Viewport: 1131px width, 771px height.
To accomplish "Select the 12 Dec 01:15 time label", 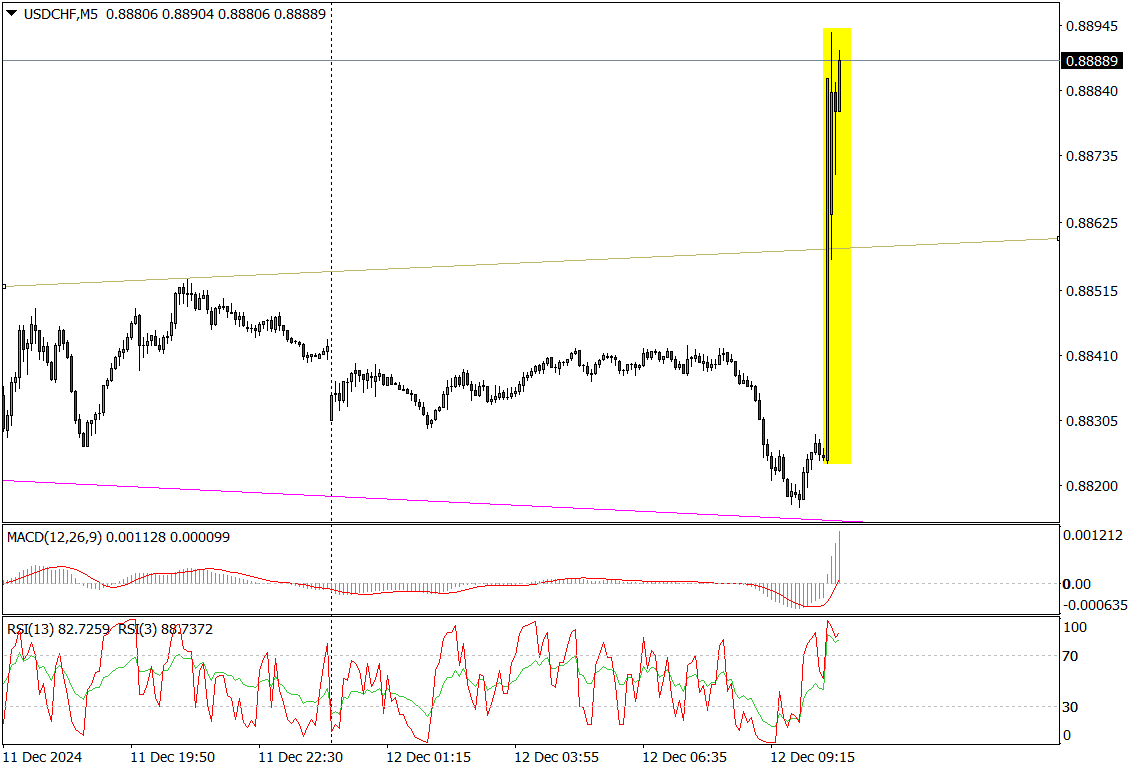I will [428, 757].
